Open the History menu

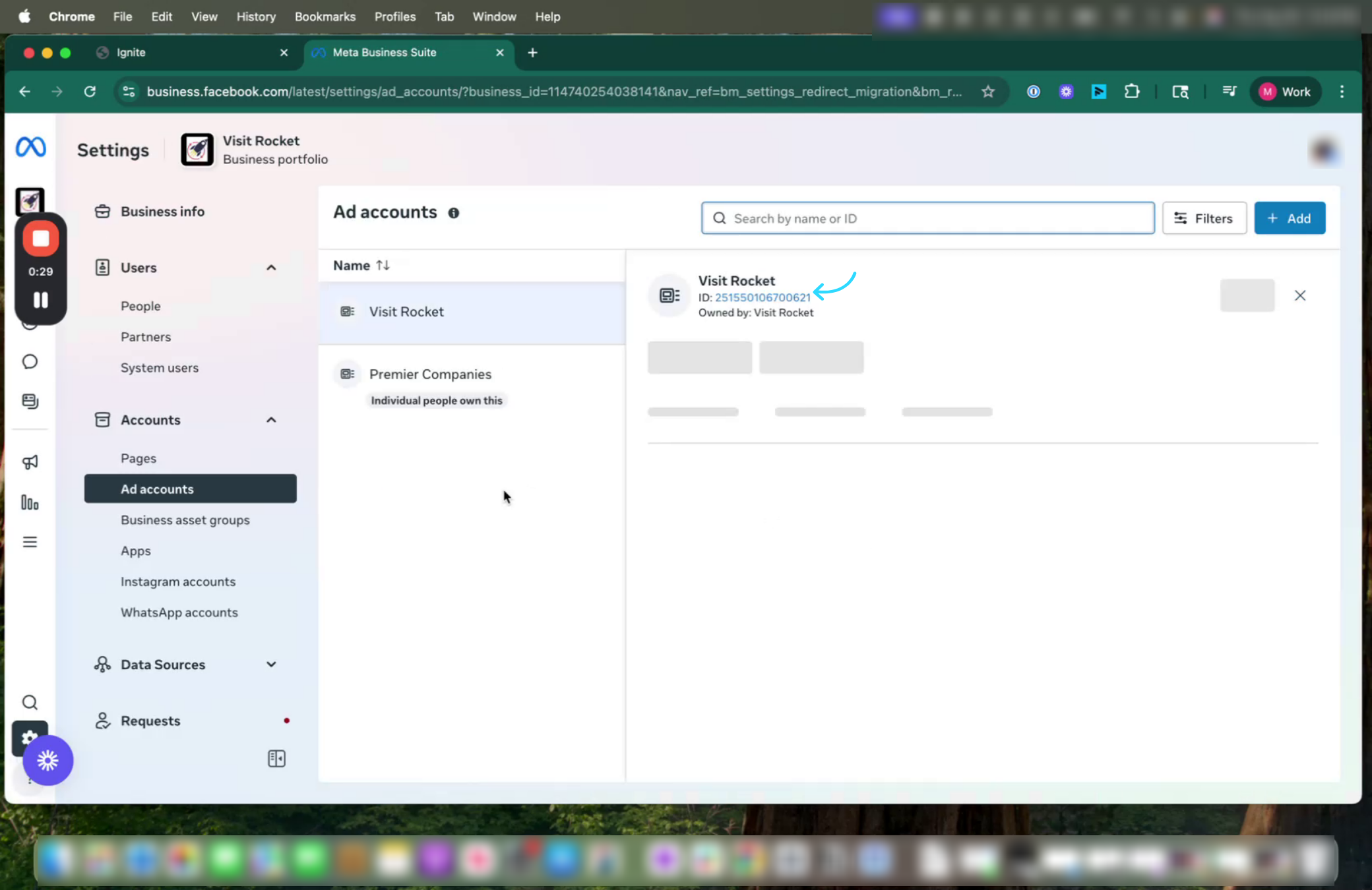point(256,16)
